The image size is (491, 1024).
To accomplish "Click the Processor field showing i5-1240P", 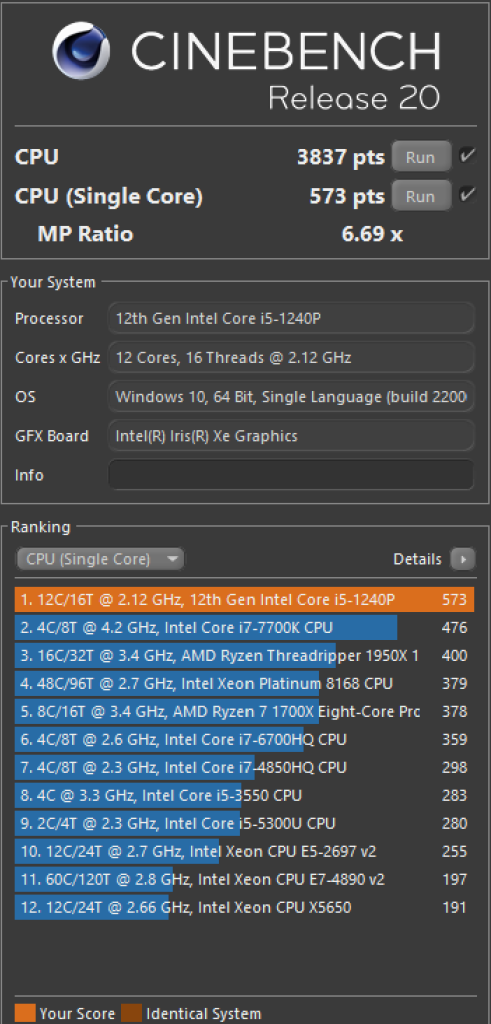I will (x=291, y=319).
